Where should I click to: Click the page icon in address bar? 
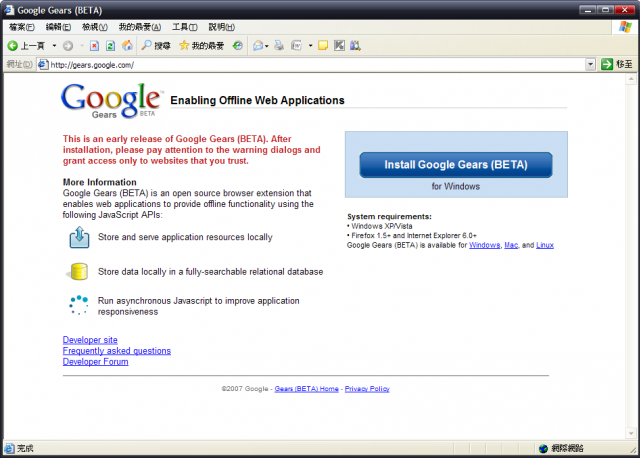43,64
